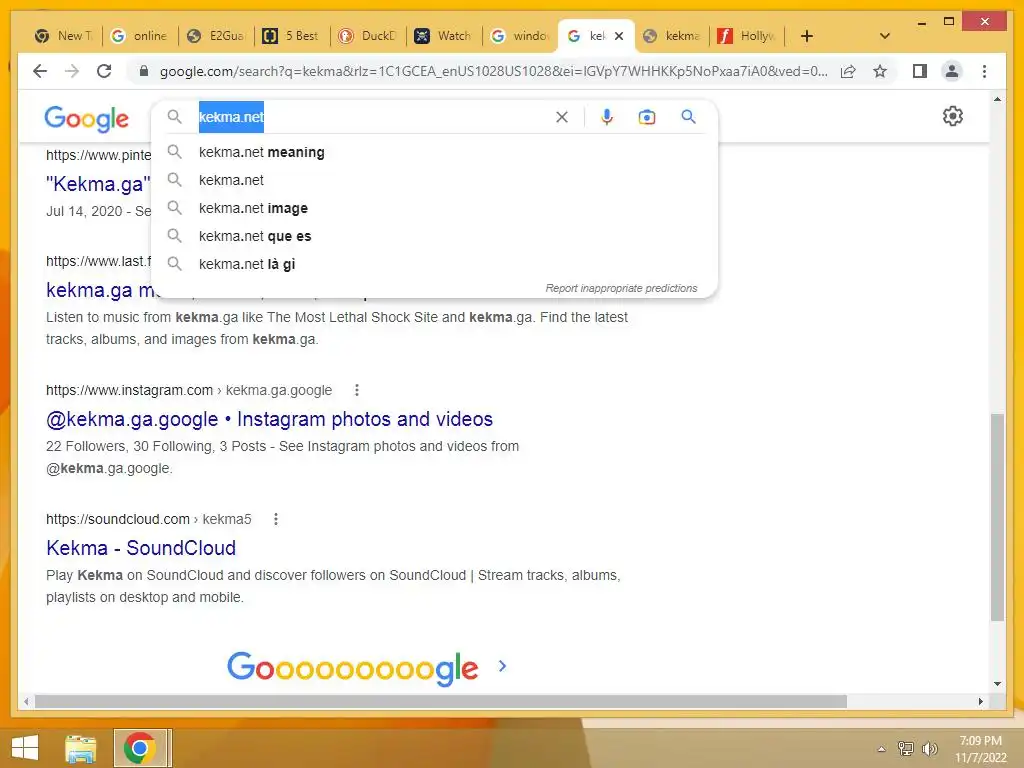The image size is (1024, 768).
Task: Open the tab search dropdown
Action: (885, 36)
